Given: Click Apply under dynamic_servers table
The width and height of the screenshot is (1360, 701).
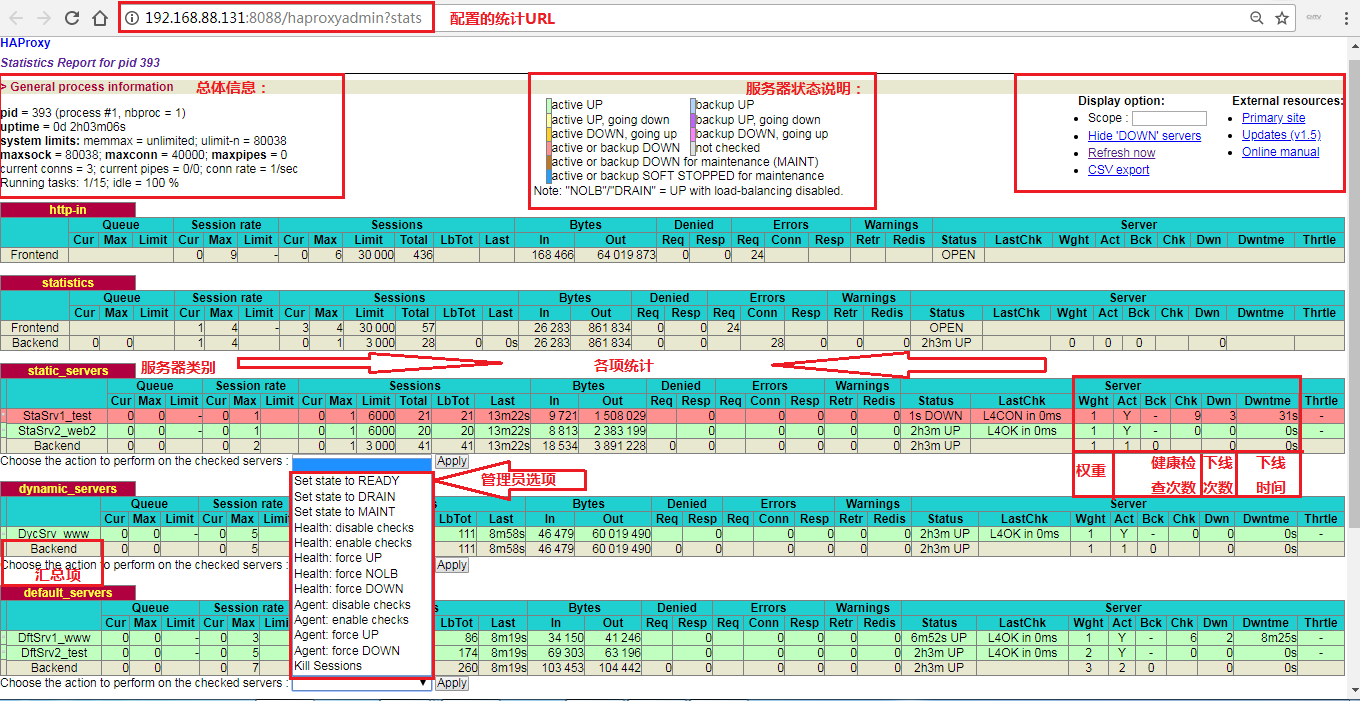Looking at the screenshot, I should 452,565.
